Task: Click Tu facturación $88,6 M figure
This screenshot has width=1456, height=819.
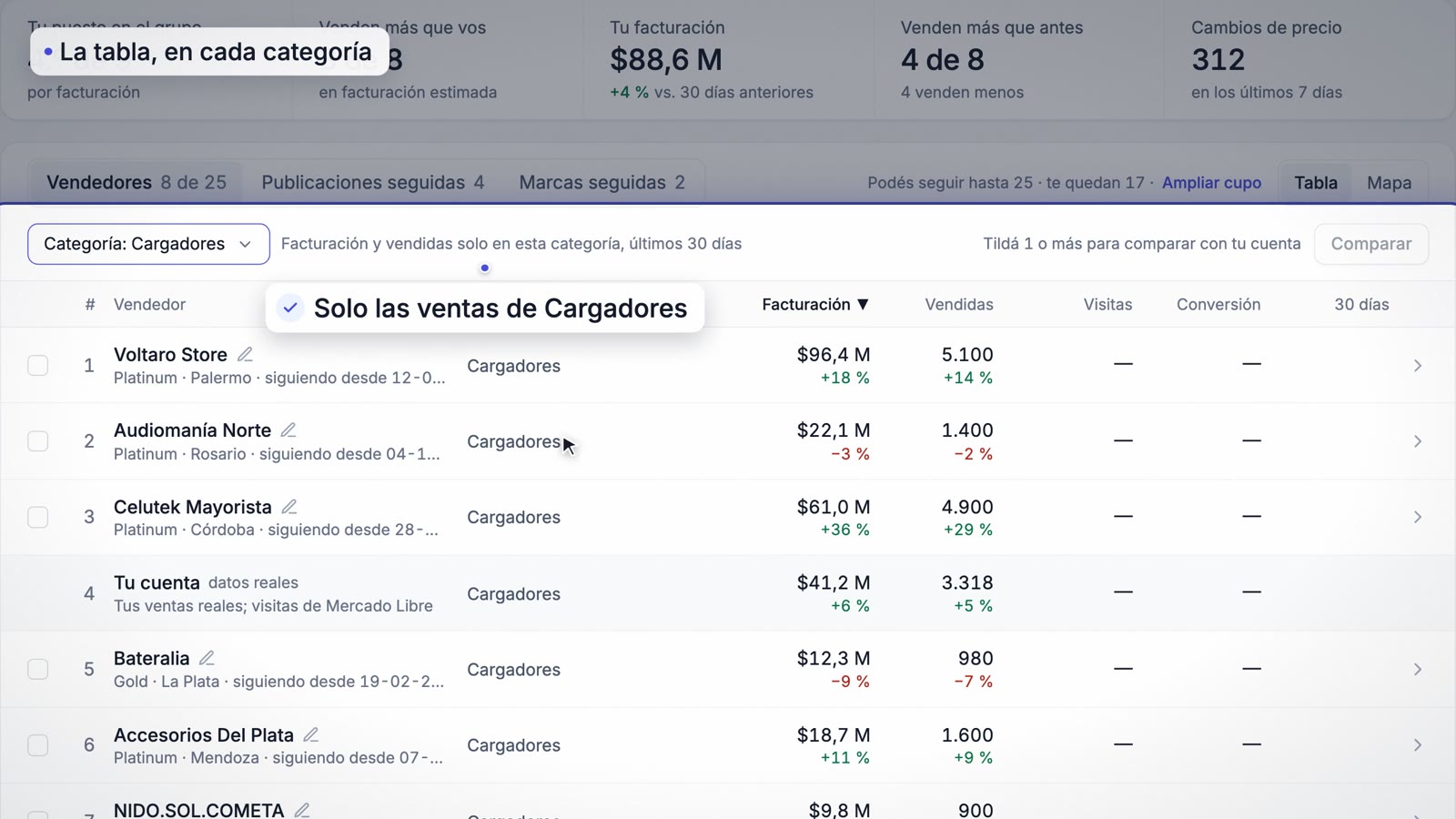Action: (x=666, y=60)
